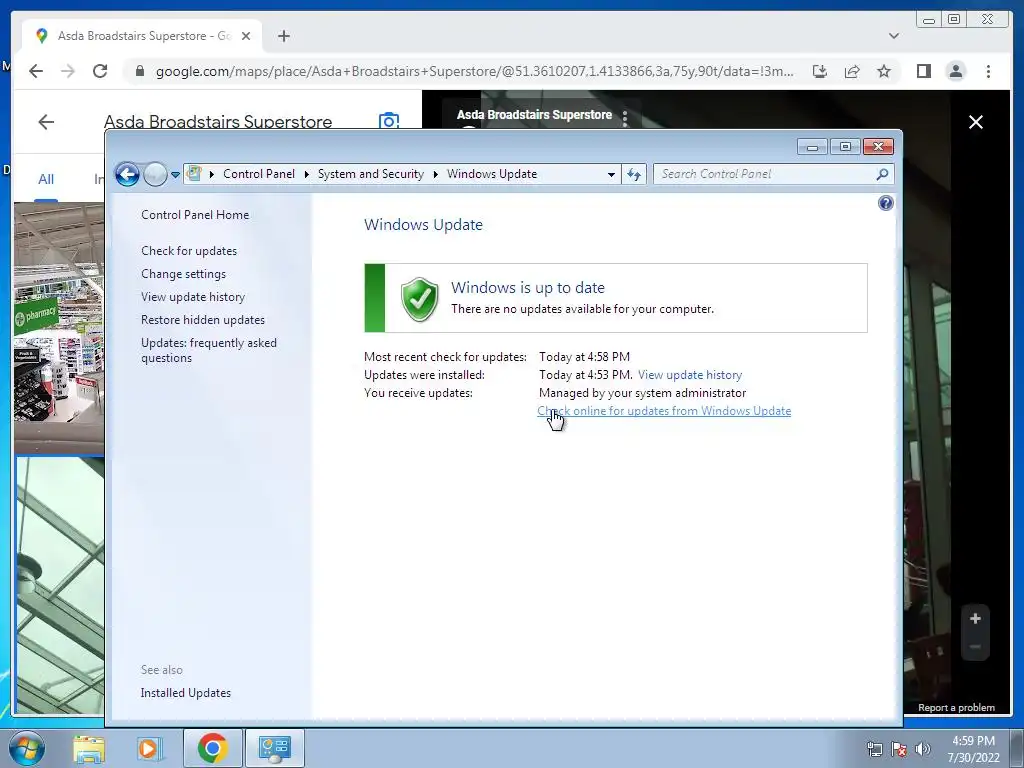This screenshot has height=768, width=1024.
Task: Open the blue help question mark icon
Action: [x=886, y=203]
